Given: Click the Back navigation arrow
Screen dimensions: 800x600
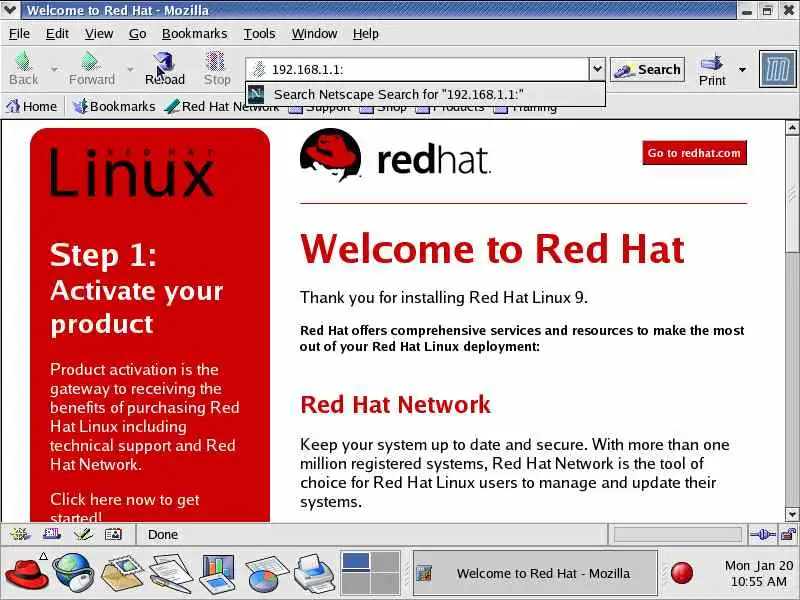Looking at the screenshot, I should click(23, 68).
